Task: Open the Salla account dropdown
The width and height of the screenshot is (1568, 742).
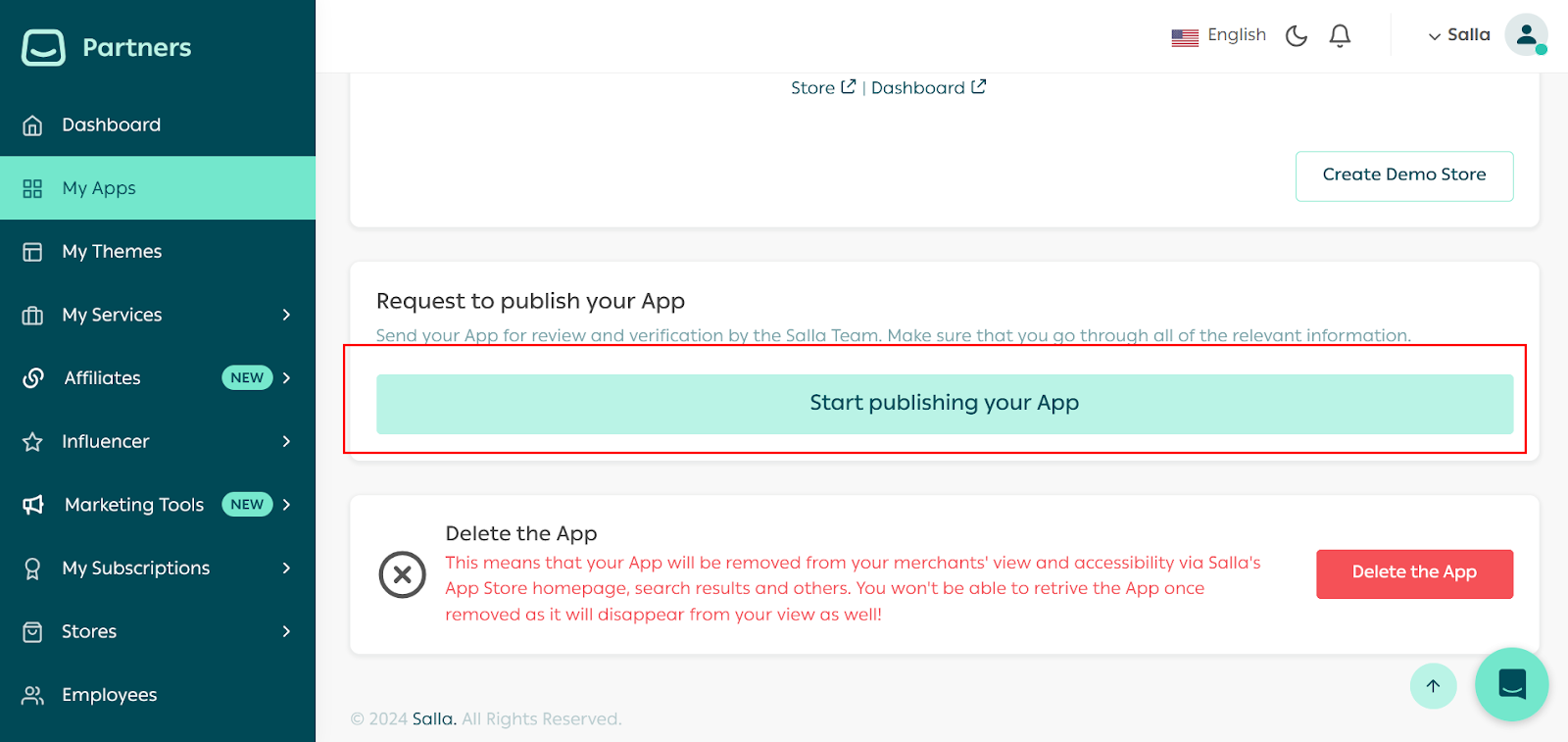Action: (1458, 35)
